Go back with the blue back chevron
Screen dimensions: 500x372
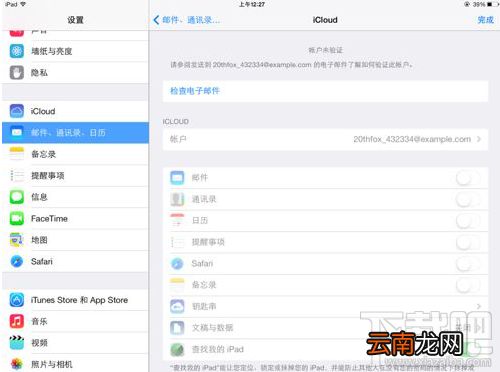tap(156, 20)
